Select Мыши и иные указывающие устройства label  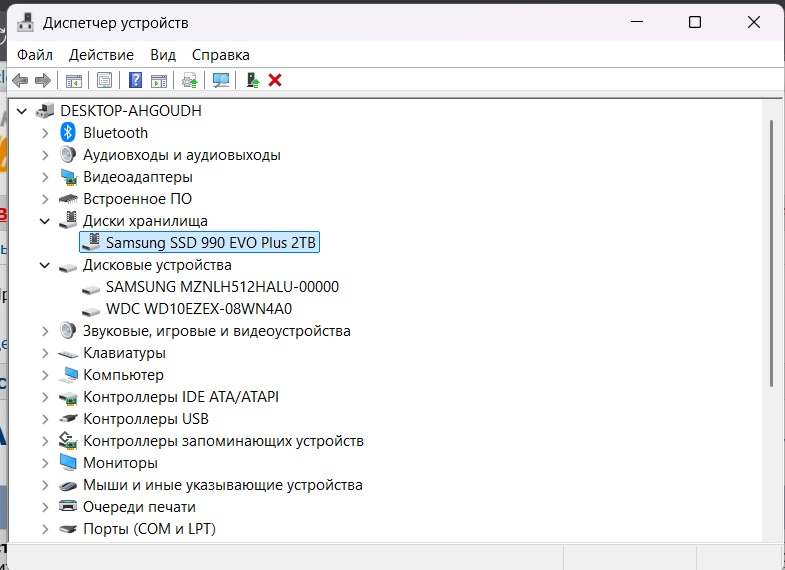tap(223, 485)
